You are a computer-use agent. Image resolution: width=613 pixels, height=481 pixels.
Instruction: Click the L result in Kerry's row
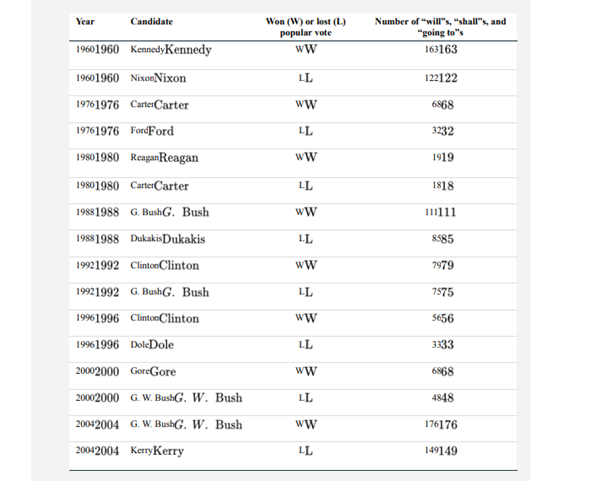click(306, 451)
